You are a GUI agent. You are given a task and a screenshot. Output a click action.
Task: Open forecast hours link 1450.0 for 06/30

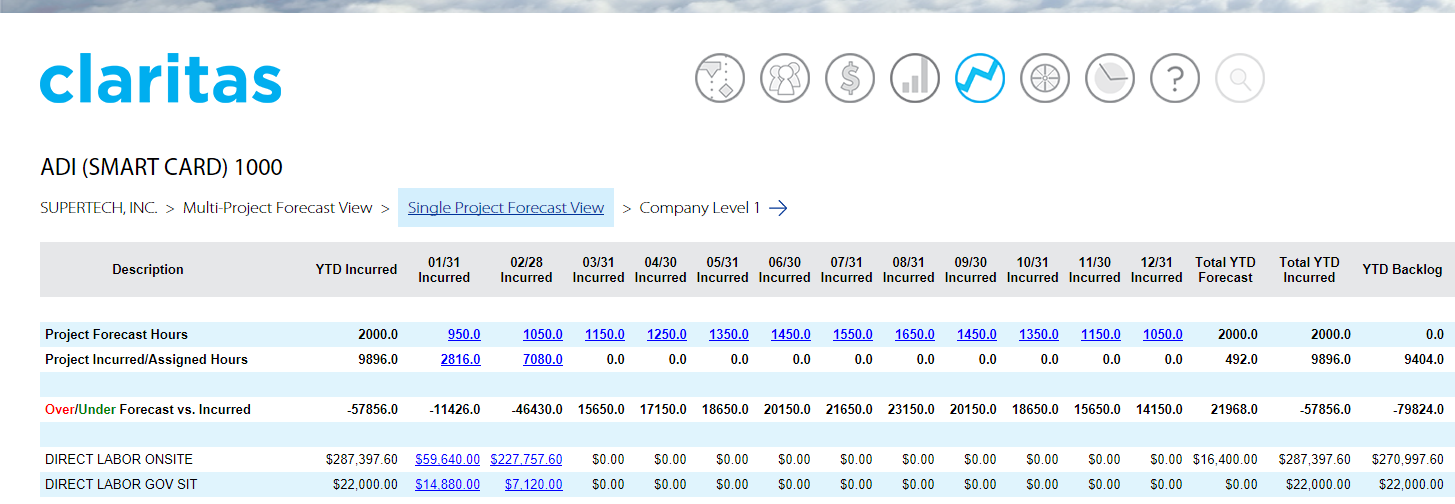[x=790, y=335]
